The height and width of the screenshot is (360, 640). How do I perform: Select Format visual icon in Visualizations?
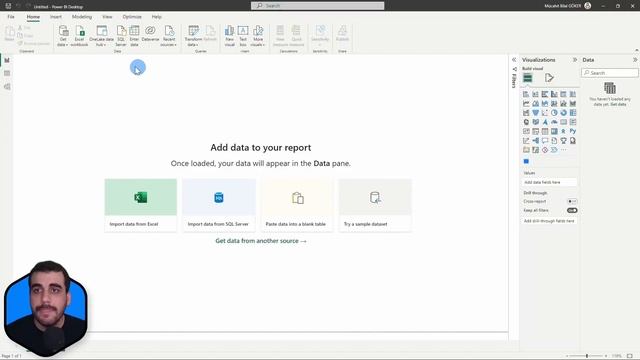(549, 78)
